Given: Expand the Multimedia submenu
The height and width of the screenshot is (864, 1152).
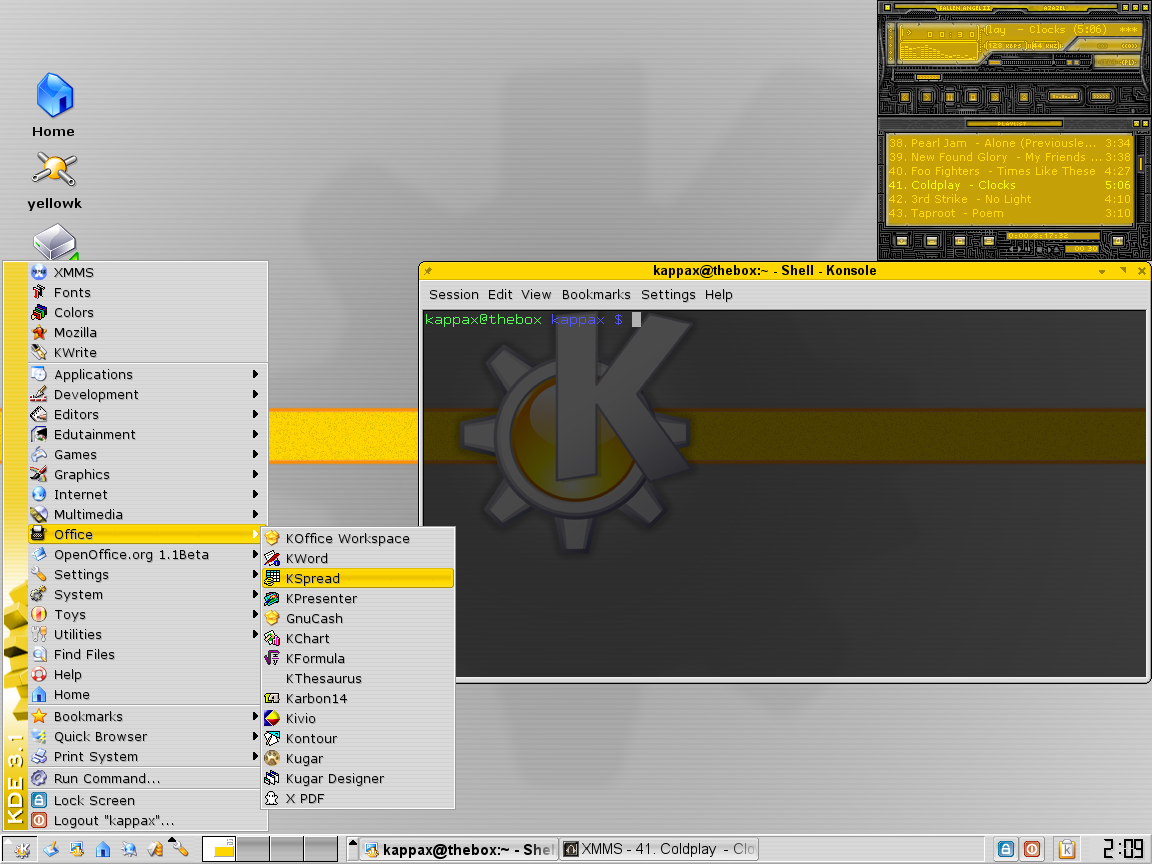Looking at the screenshot, I should [x=148, y=514].
